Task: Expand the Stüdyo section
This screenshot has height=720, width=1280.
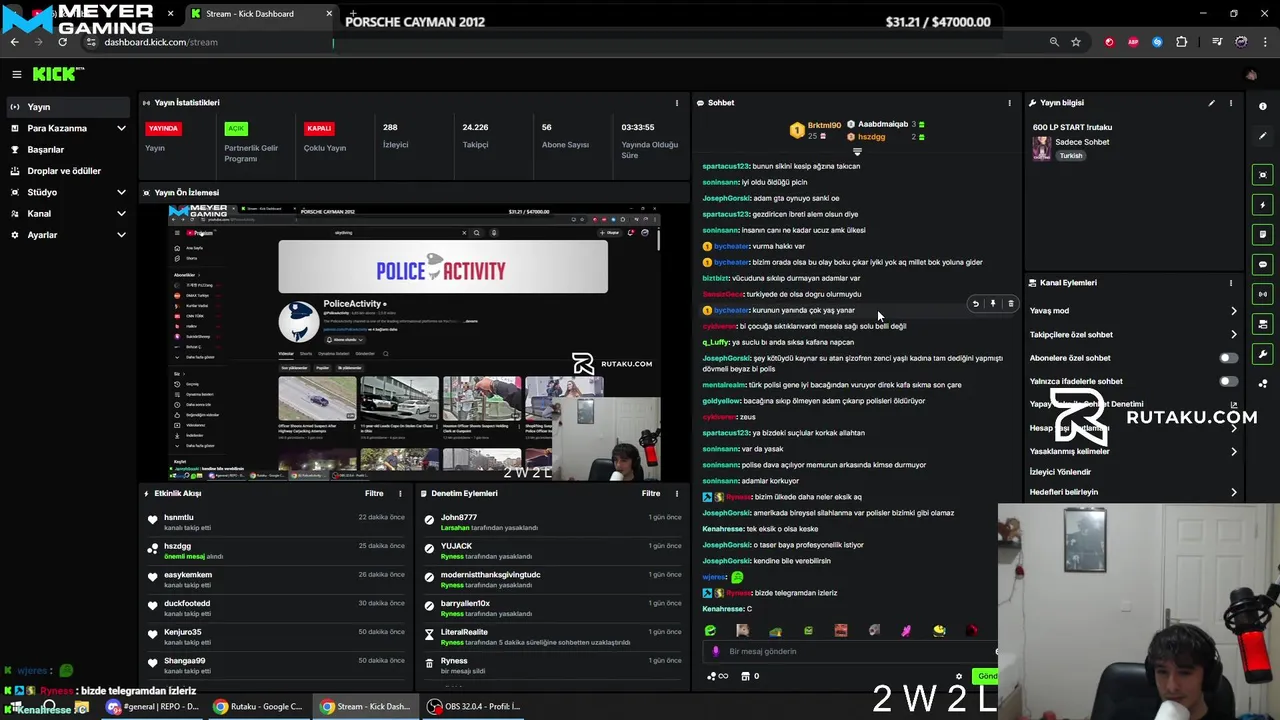Action: pyautogui.click(x=68, y=192)
